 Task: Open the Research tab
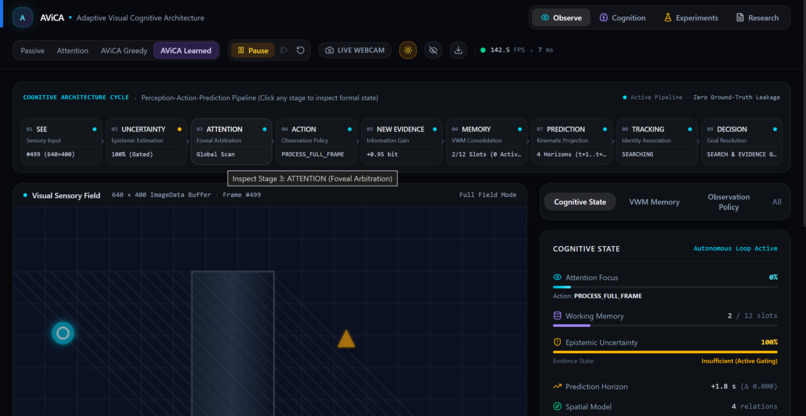[x=757, y=17]
